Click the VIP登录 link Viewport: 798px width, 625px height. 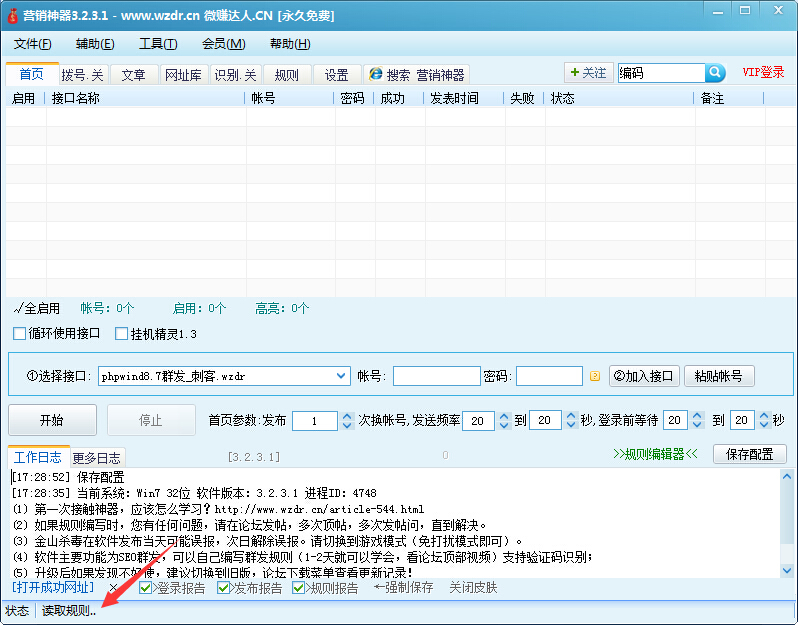763,72
